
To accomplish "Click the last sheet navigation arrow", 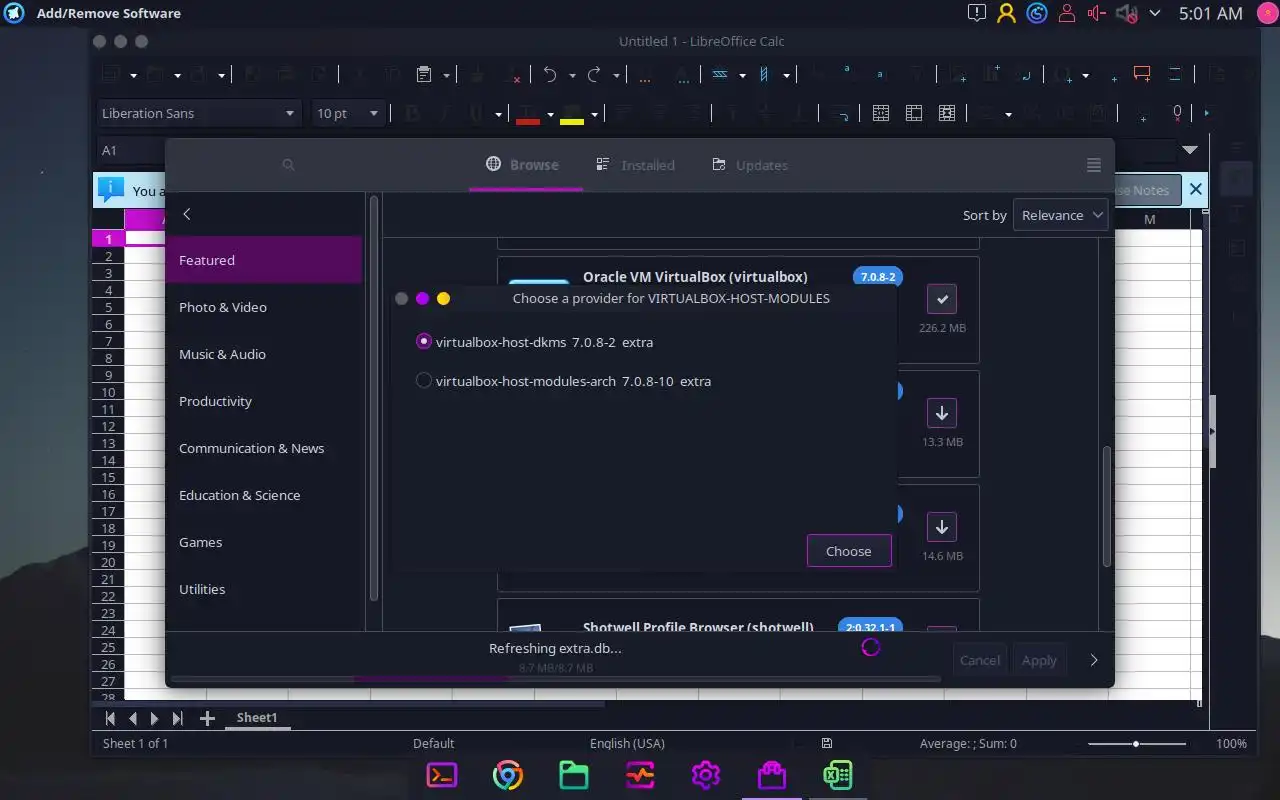I will pyautogui.click(x=177, y=718).
